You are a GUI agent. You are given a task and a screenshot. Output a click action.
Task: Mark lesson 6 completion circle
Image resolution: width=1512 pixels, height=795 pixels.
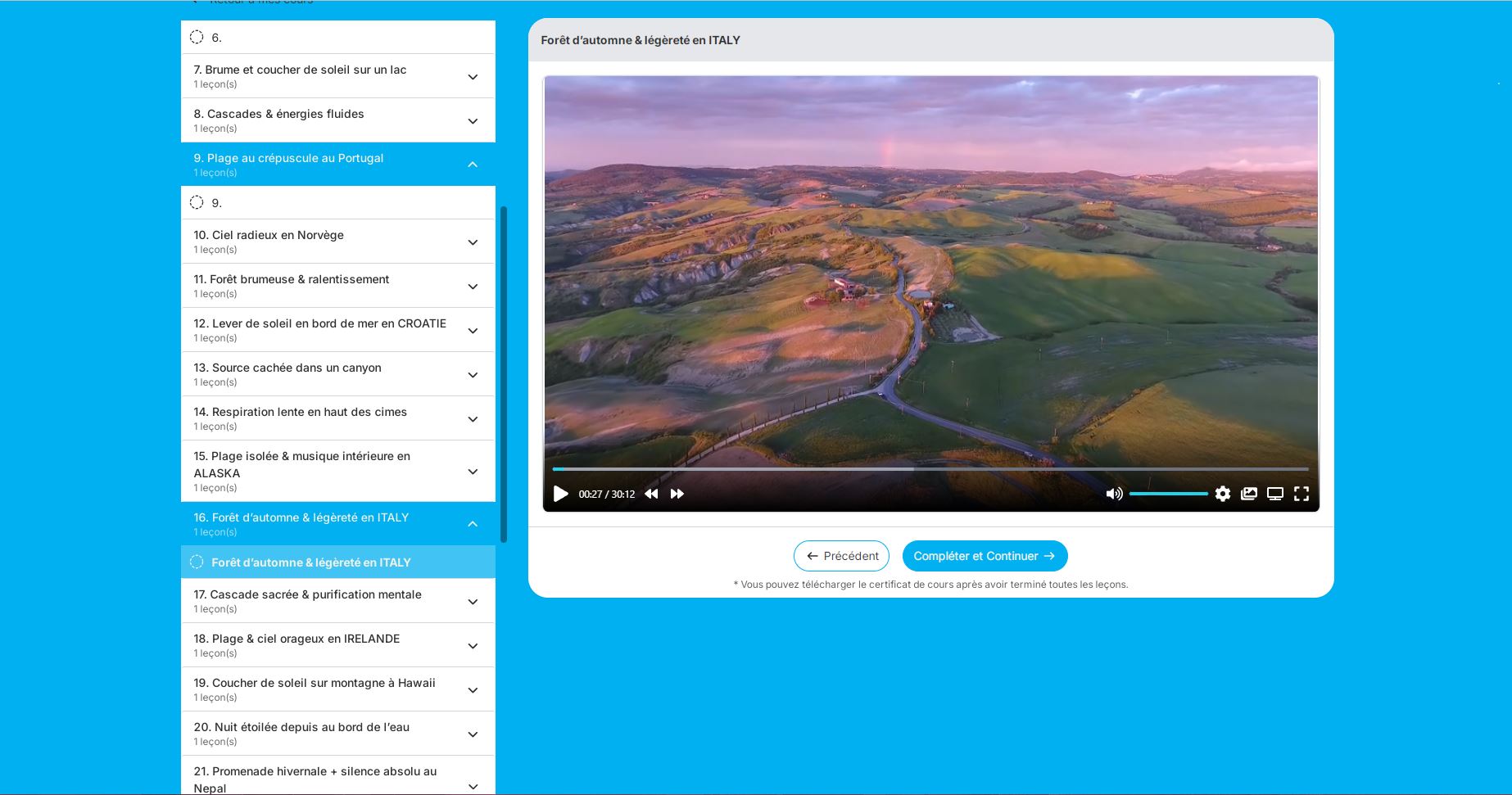pos(197,37)
